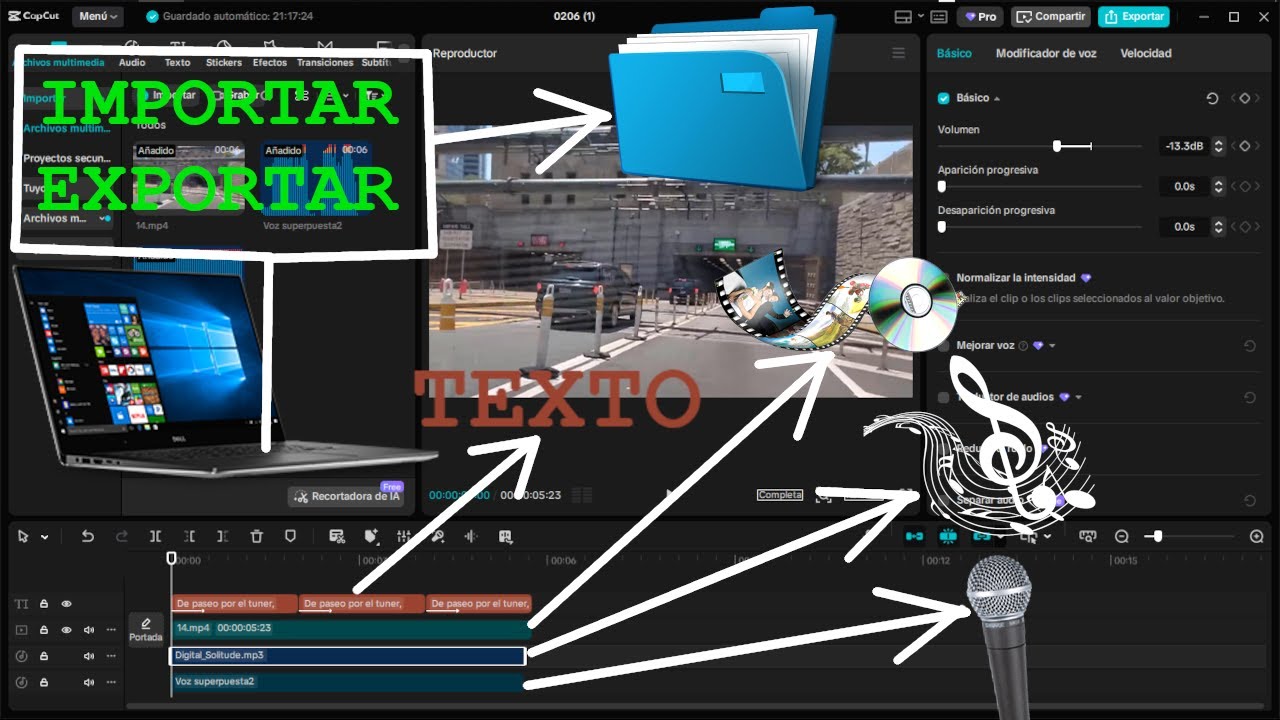The width and height of the screenshot is (1280, 720).
Task: Add a marker with shield icon
Action: click(290, 536)
